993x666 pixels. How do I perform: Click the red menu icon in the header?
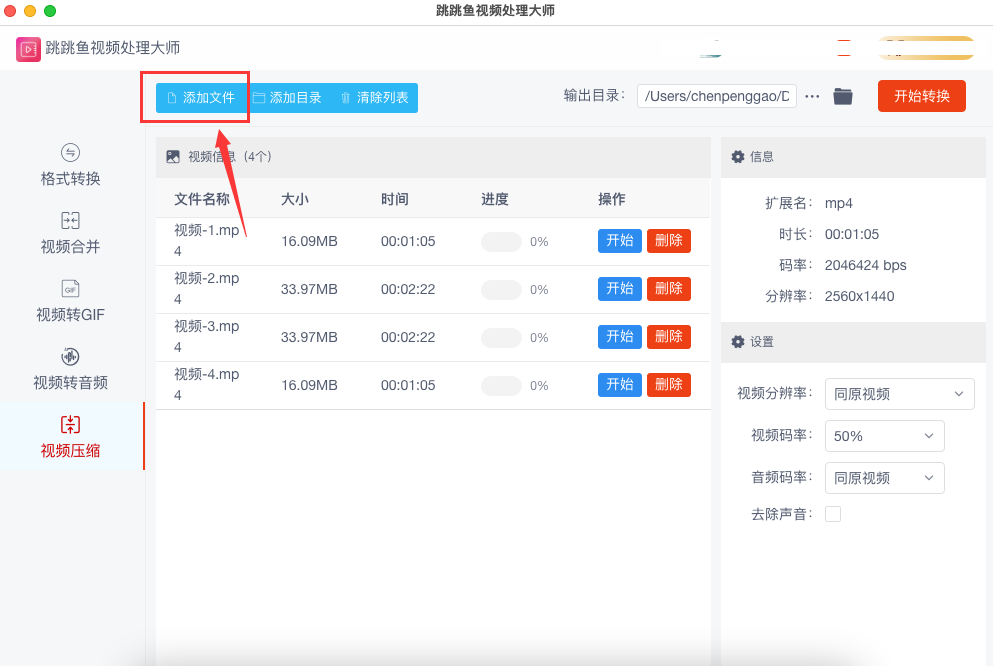844,48
